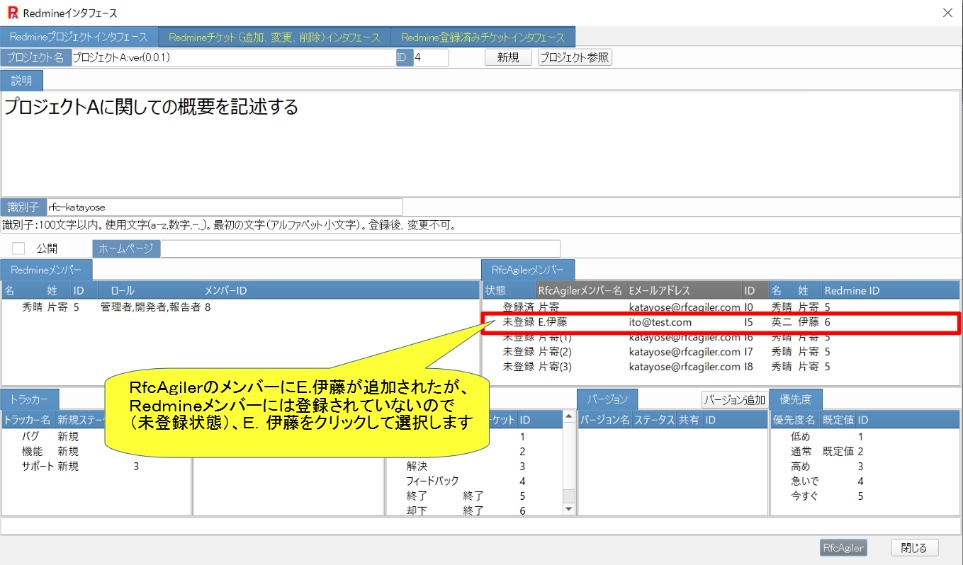The height and width of the screenshot is (565, 963).
Task: Click the Redmine app icon in title bar
Action: pyautogui.click(x=12, y=12)
